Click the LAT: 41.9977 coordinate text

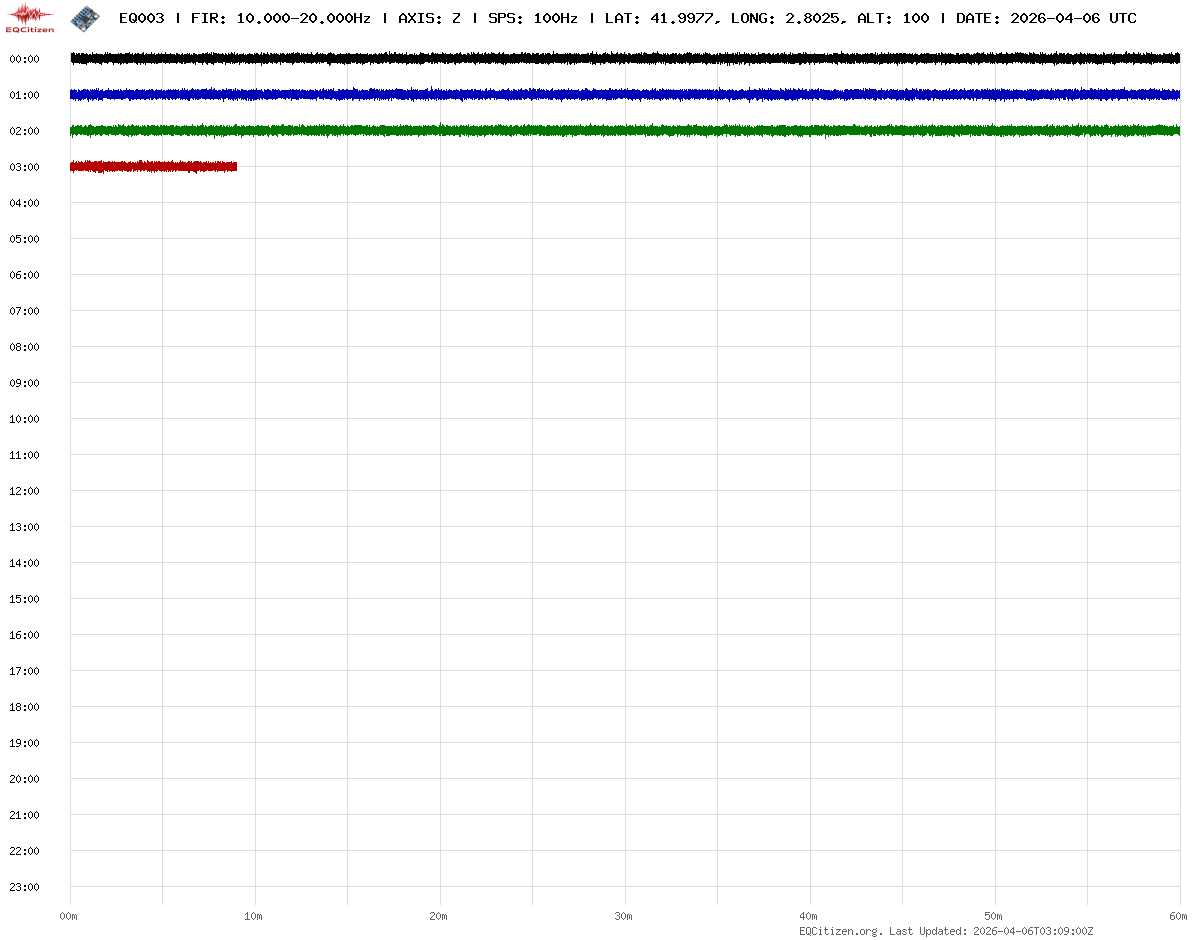660,18
